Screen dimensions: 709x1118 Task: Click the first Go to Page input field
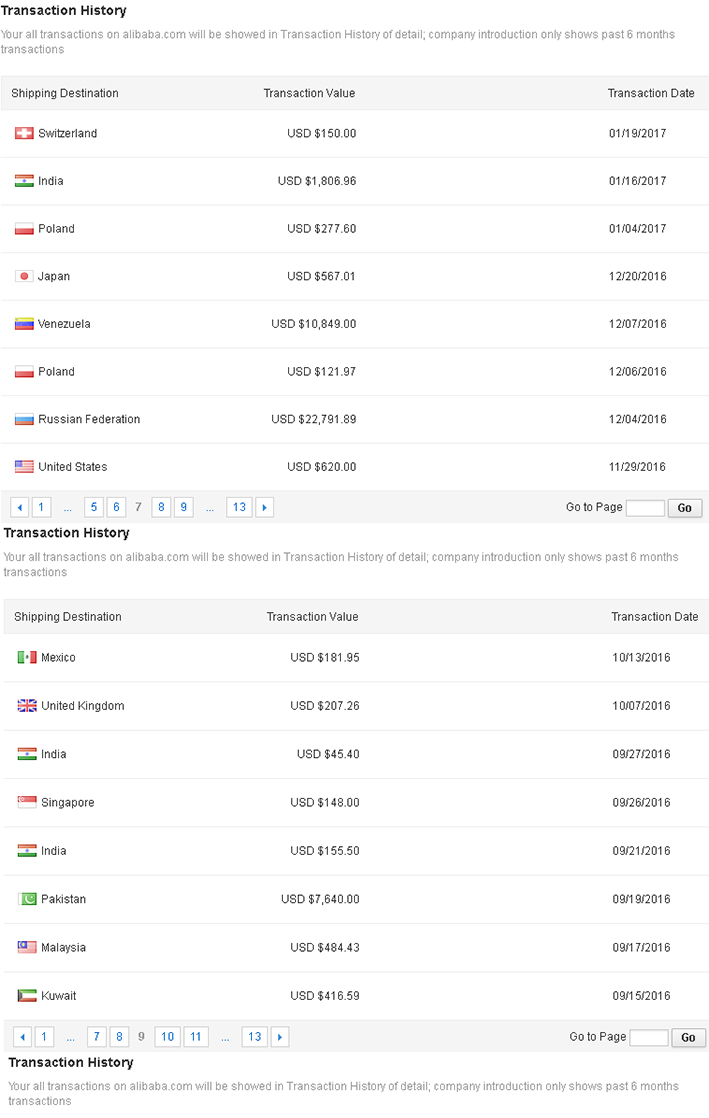646,508
